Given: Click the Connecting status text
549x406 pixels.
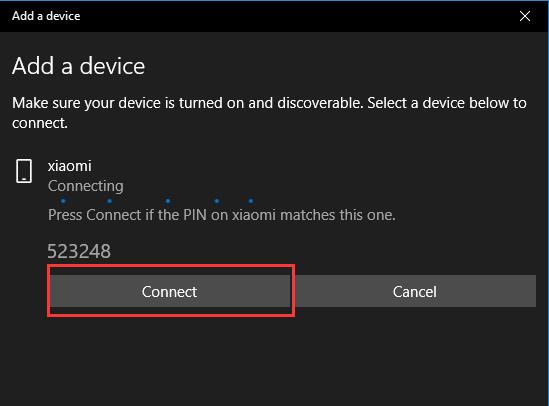Looking at the screenshot, I should [86, 186].
